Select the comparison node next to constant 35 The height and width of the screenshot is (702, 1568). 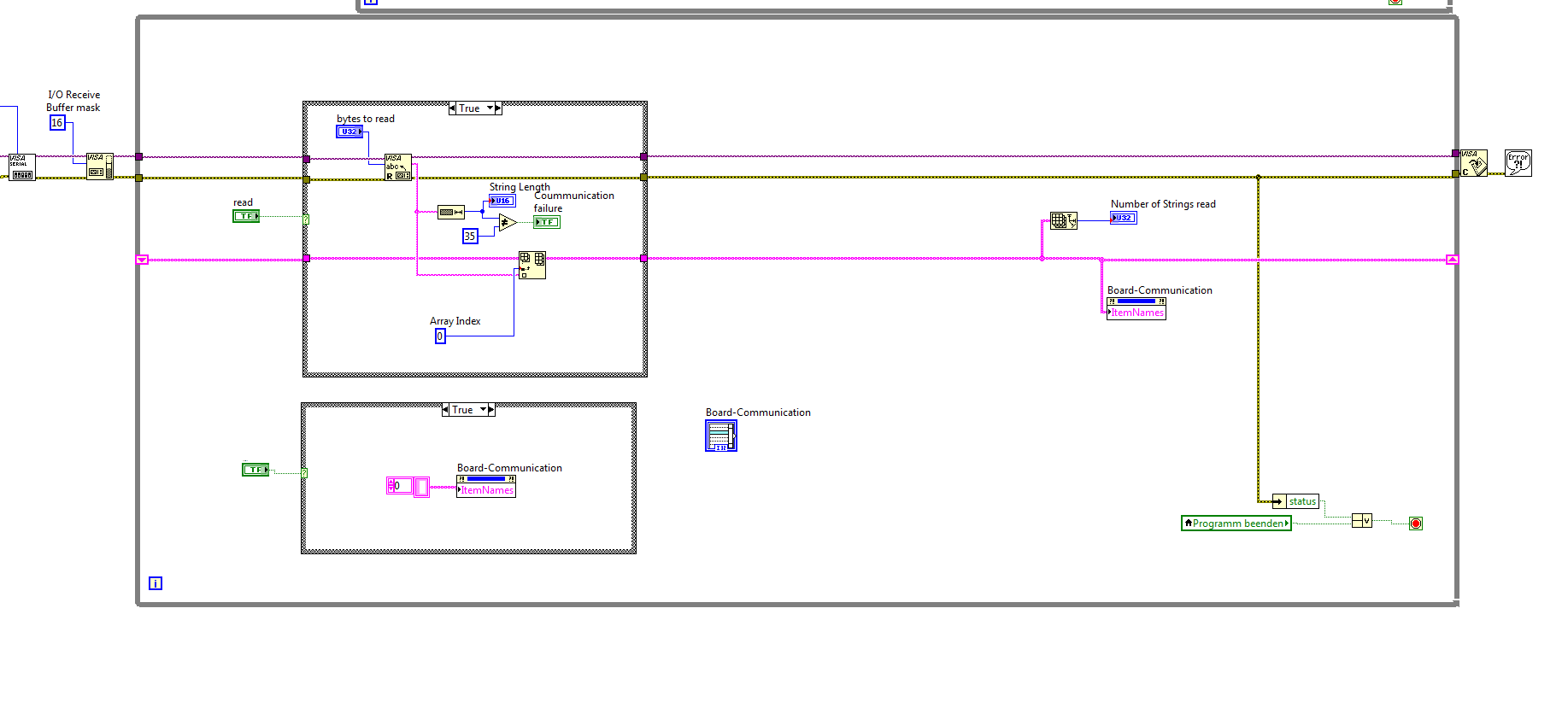(x=508, y=223)
